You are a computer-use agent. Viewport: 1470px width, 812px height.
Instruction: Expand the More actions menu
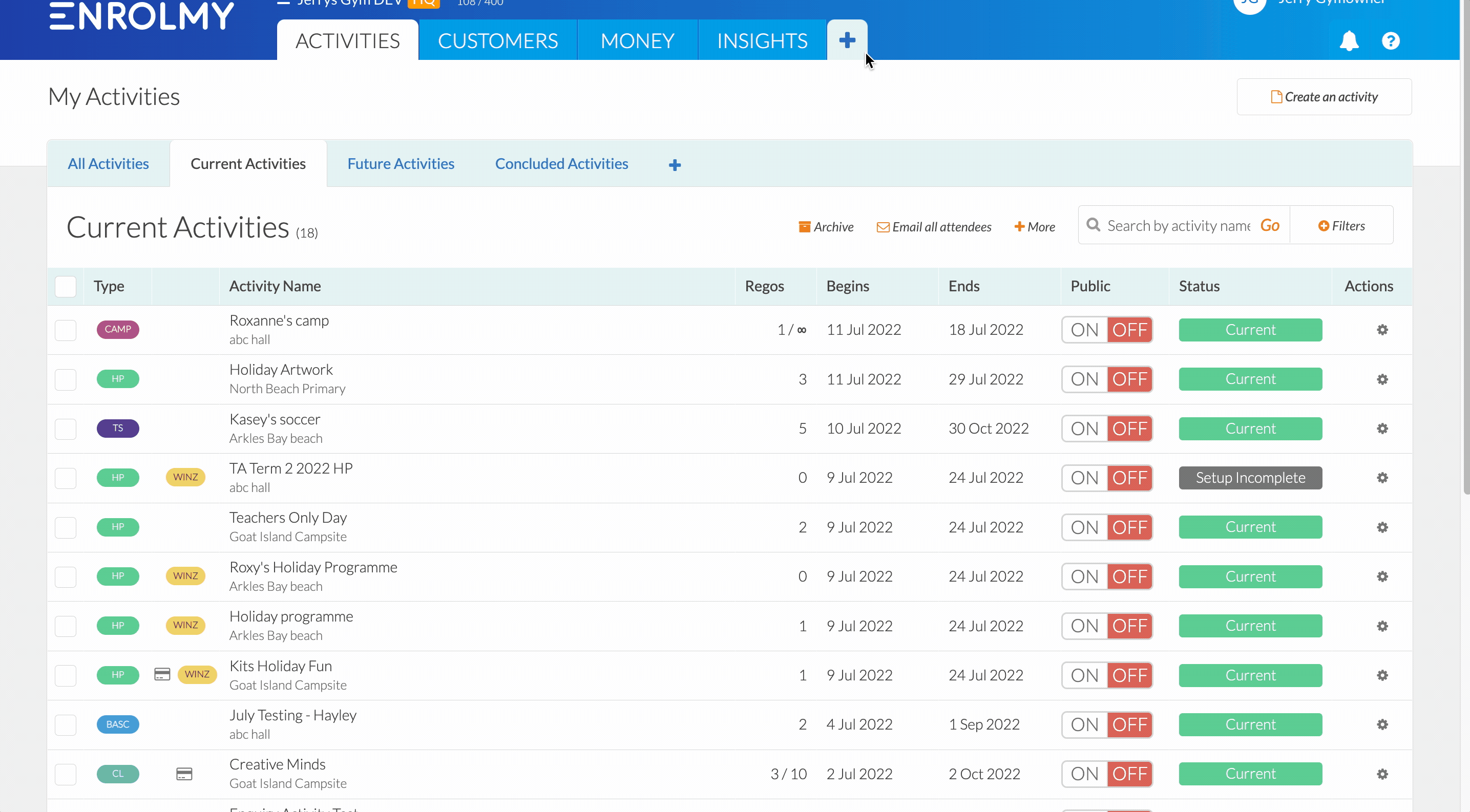click(1035, 227)
